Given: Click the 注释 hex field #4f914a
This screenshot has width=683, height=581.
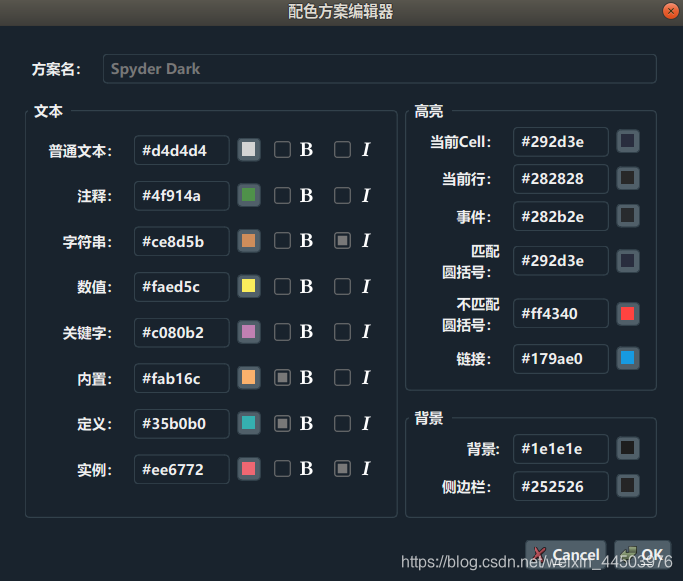Looking at the screenshot, I should click(x=182, y=196).
